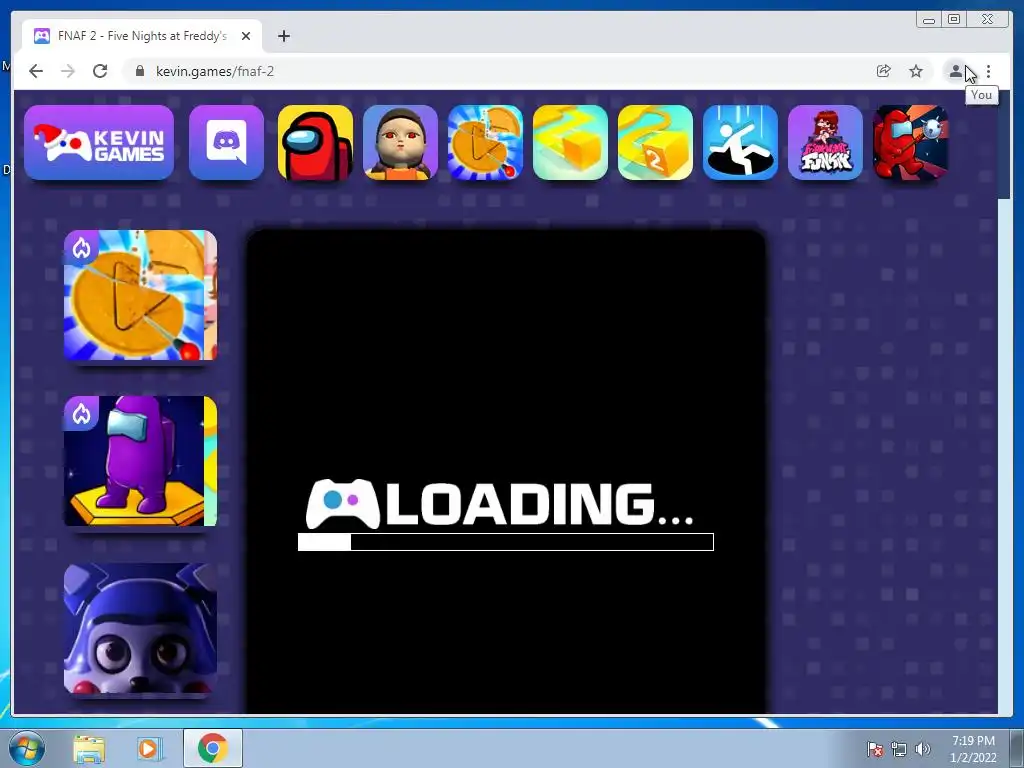The height and width of the screenshot is (768, 1024).
Task: Open the Discord icon tile
Action: (x=227, y=142)
